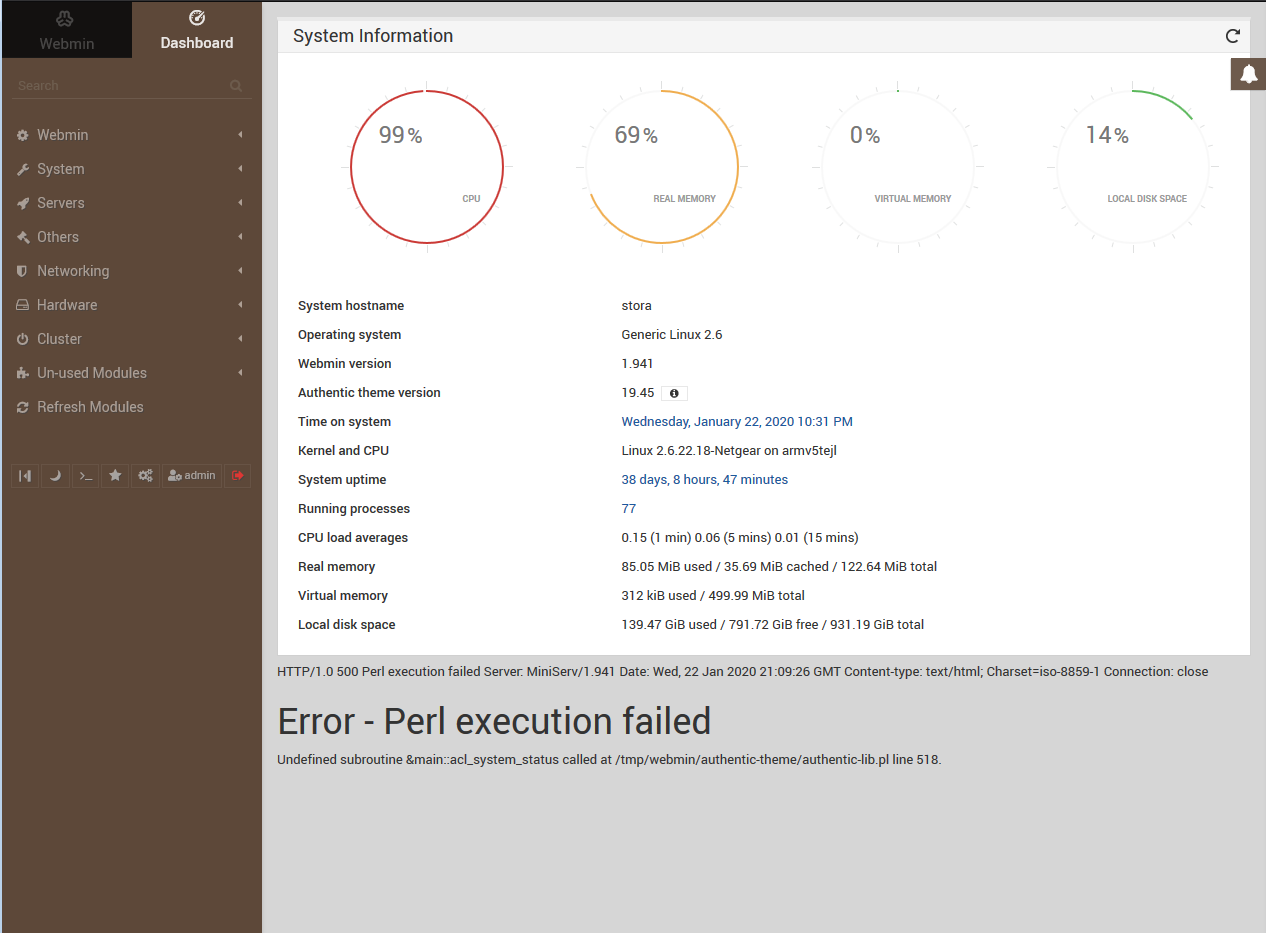Viewport: 1266px width, 933px height.
Task: Expand the Networking section
Action: [73, 270]
